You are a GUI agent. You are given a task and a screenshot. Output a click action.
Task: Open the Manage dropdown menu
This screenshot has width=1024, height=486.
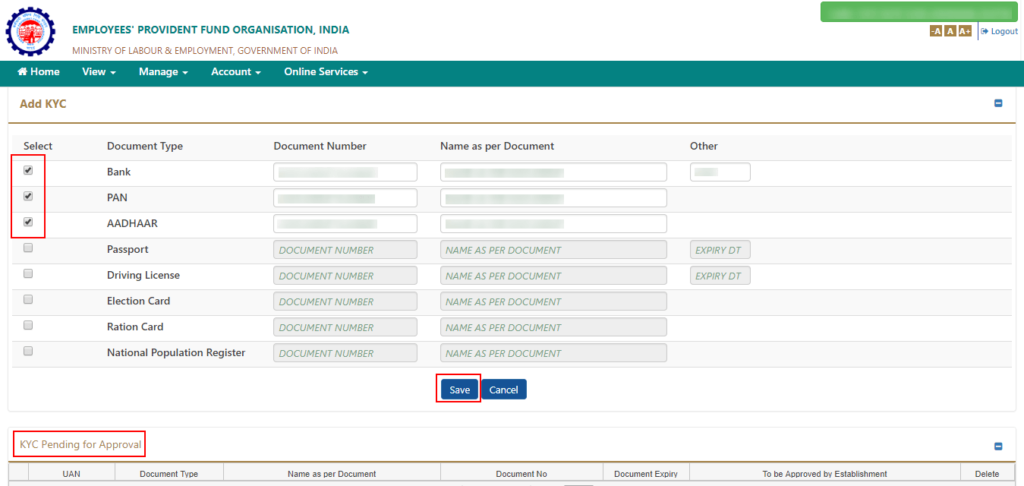[x=163, y=72]
